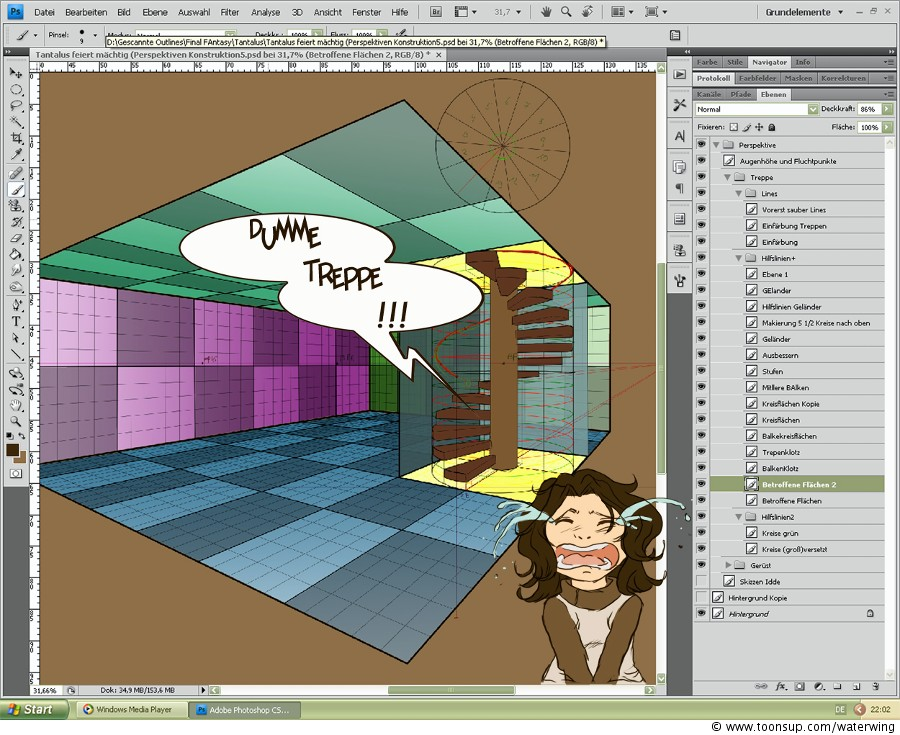Open the layer style fx button
This screenshot has height=735, width=900.
(x=780, y=686)
